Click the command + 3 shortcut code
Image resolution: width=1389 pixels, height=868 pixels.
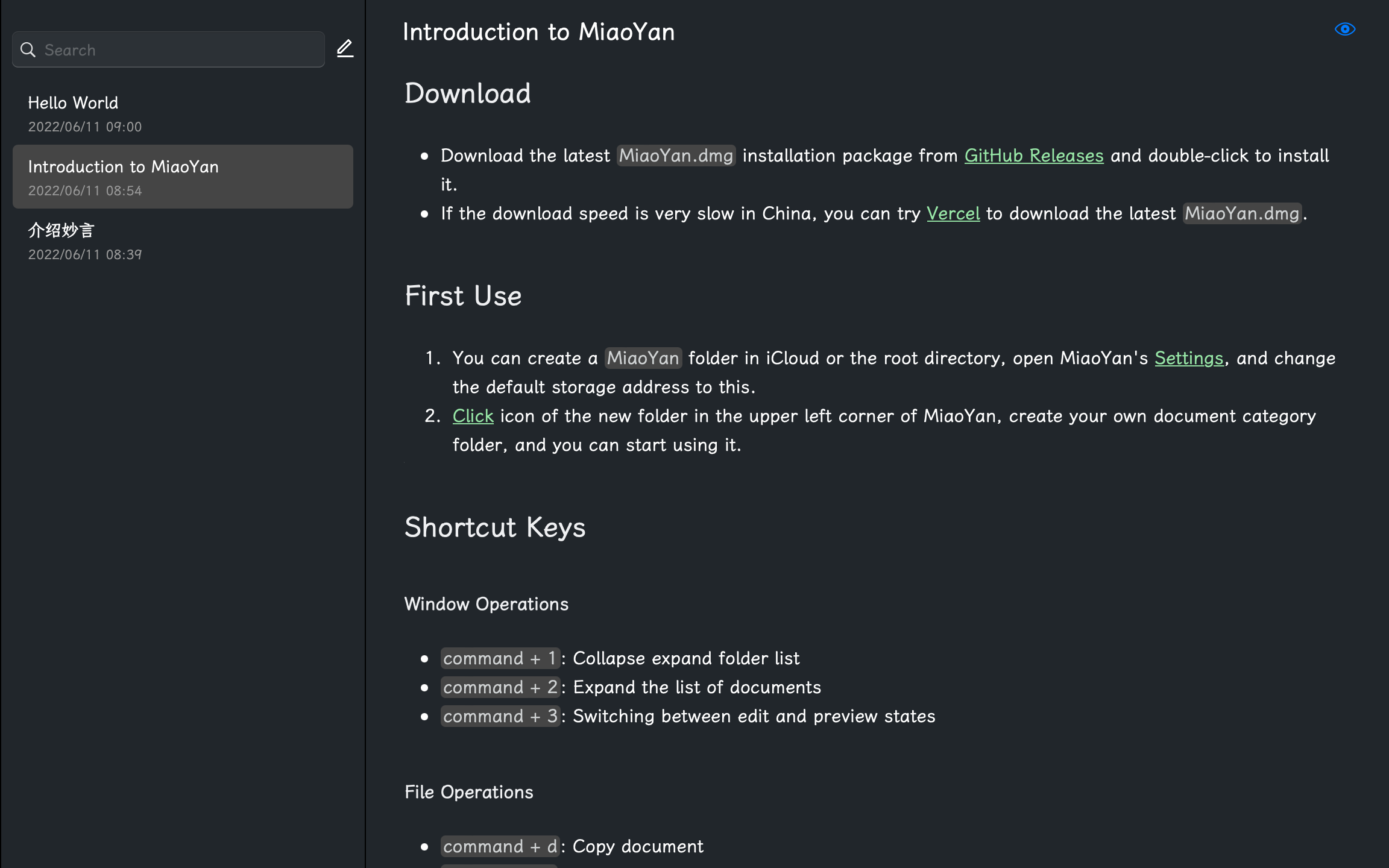pyautogui.click(x=500, y=716)
